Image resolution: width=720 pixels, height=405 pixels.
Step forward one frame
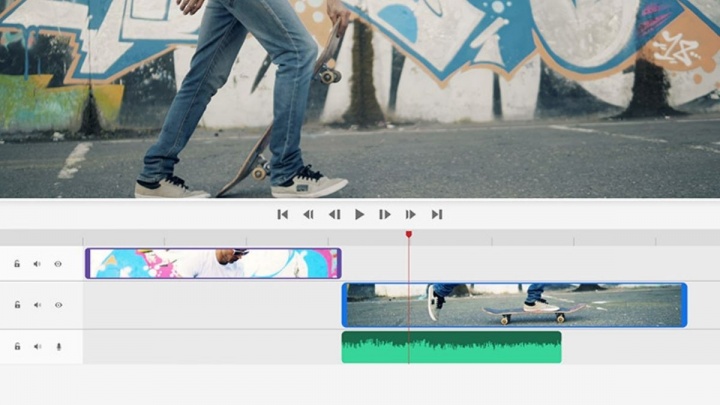[x=385, y=214]
